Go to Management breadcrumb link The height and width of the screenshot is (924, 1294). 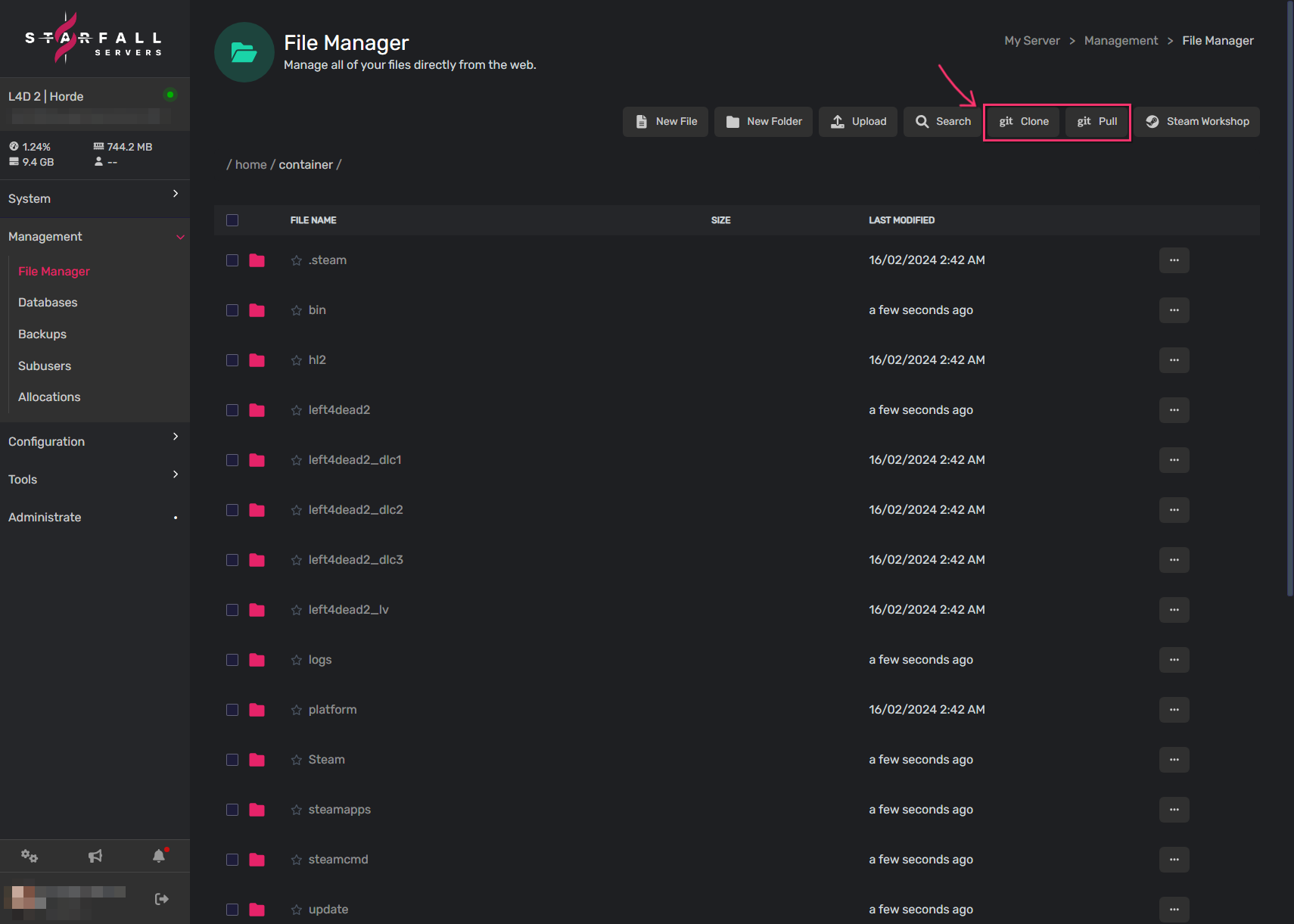[x=1121, y=41]
